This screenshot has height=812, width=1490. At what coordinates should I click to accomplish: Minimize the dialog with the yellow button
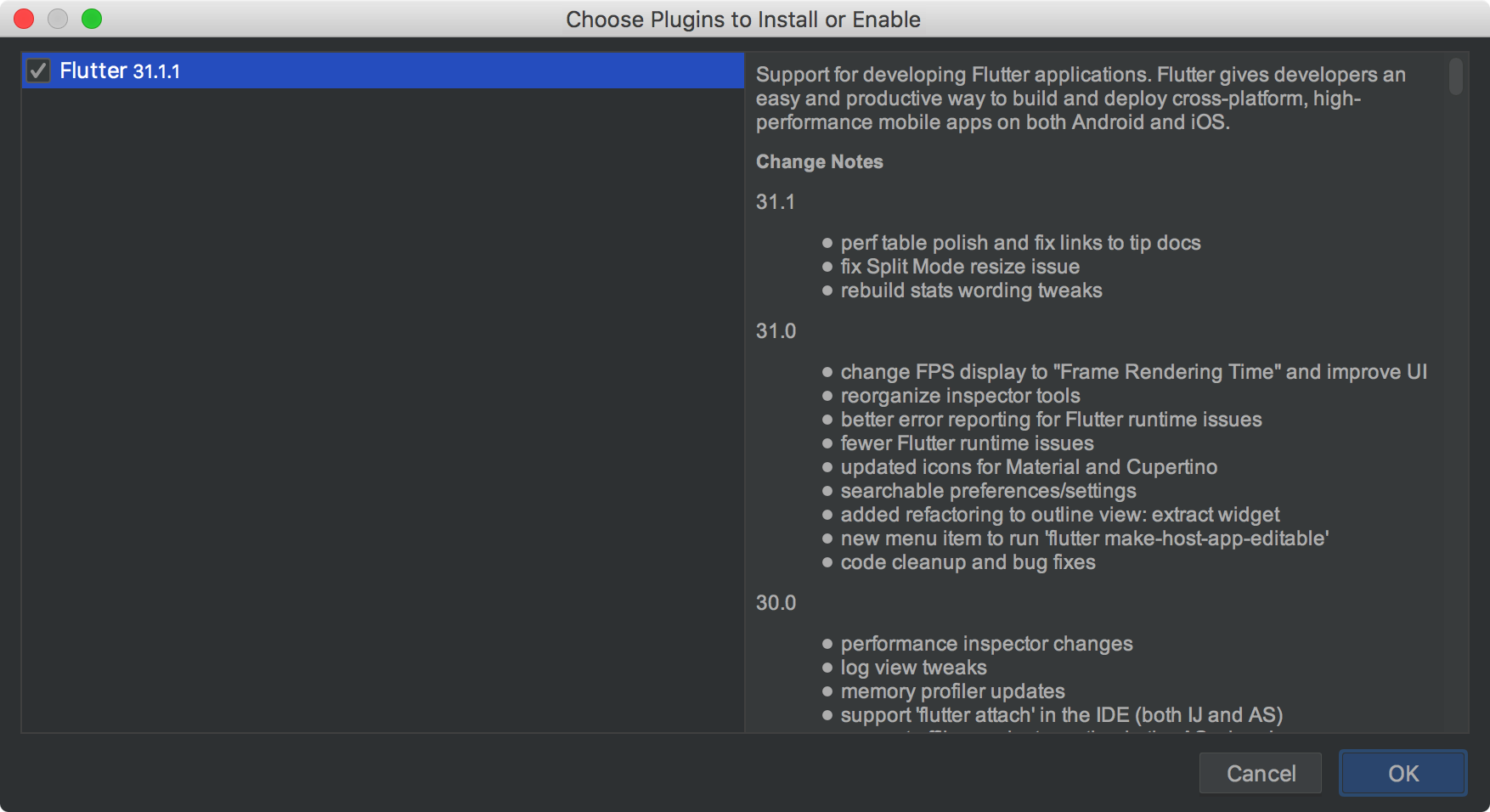coord(58,19)
